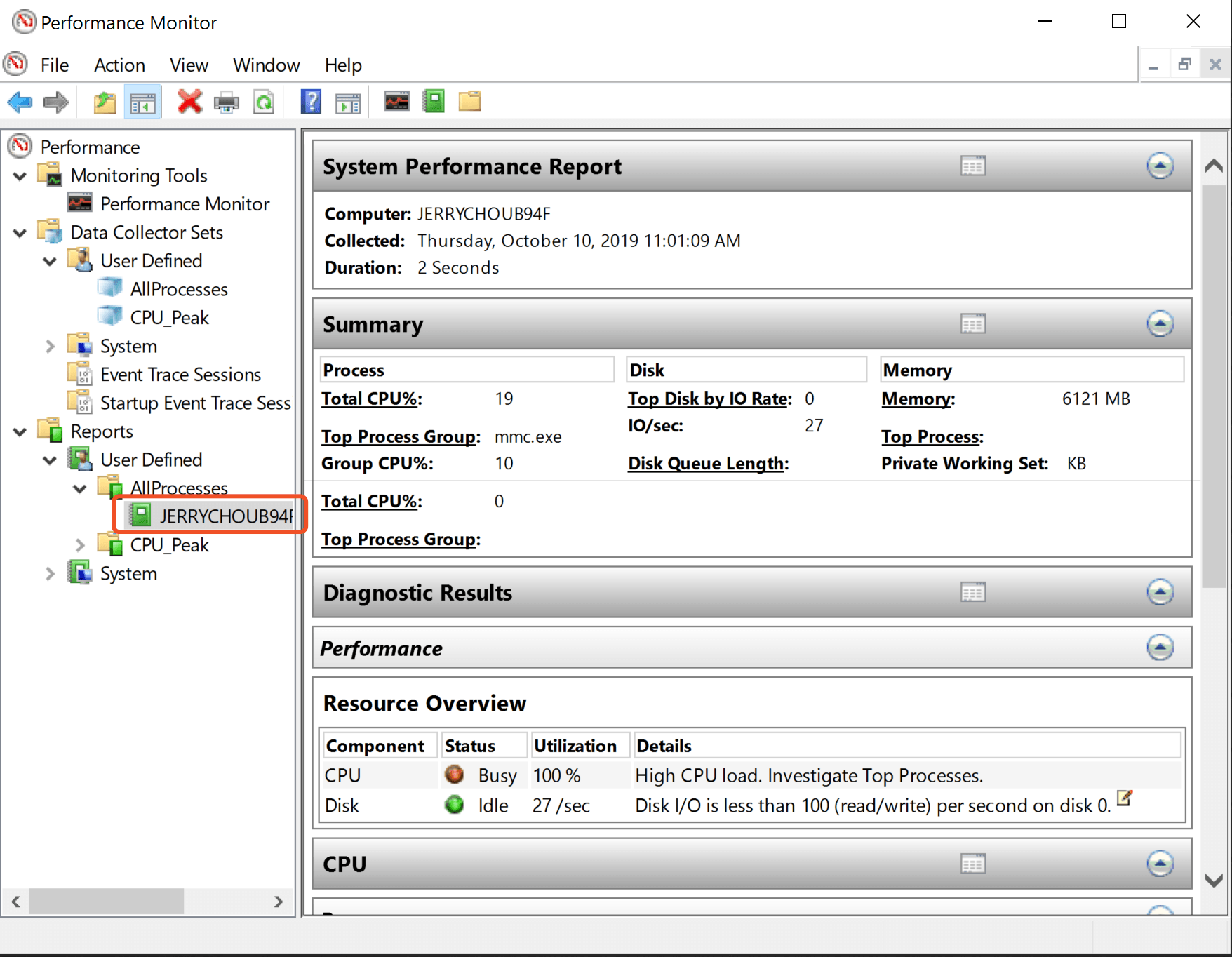Open Help with the blue question icon
This screenshot has height=957, width=1232.
pyautogui.click(x=311, y=102)
